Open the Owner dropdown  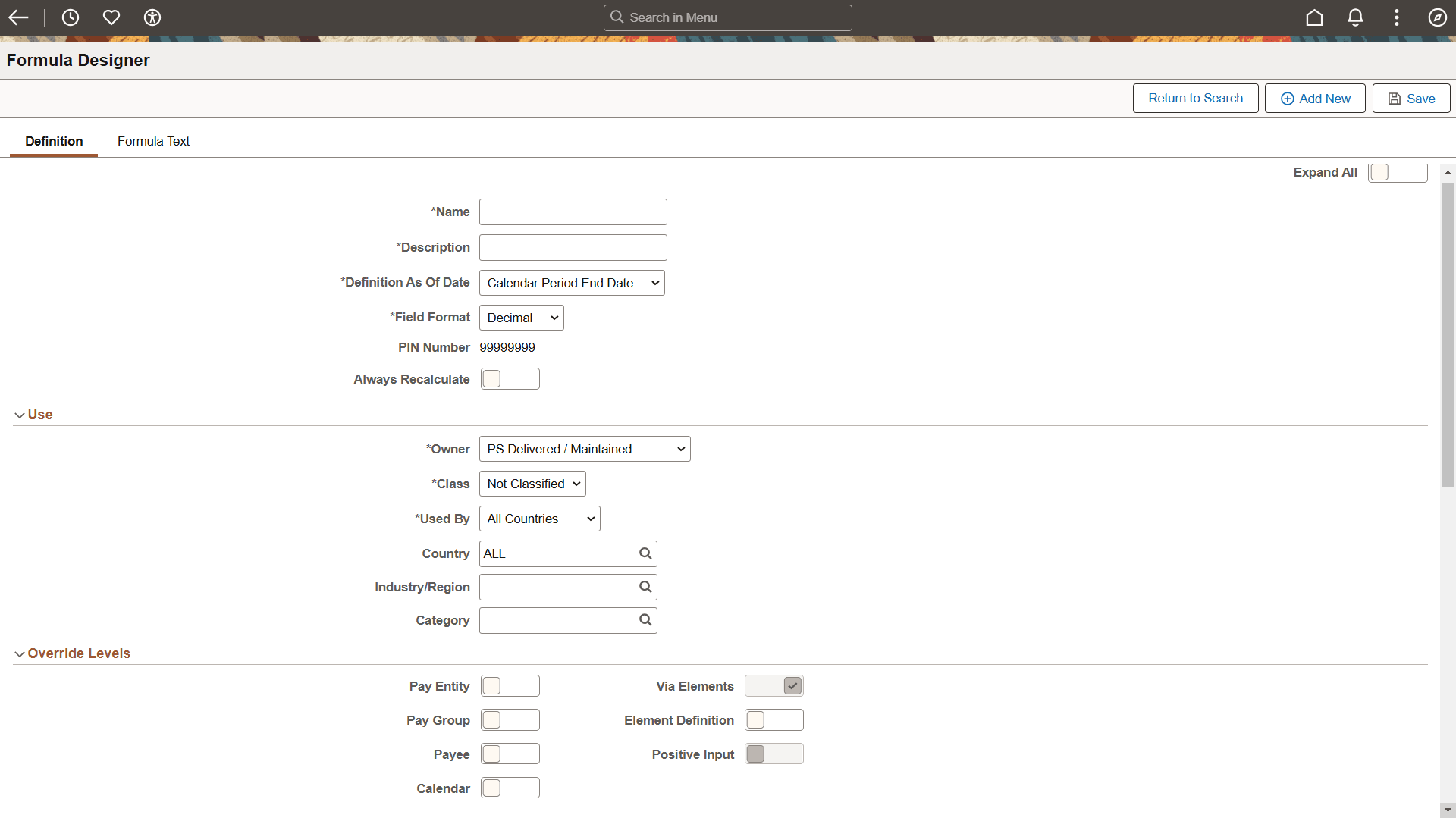click(x=584, y=449)
